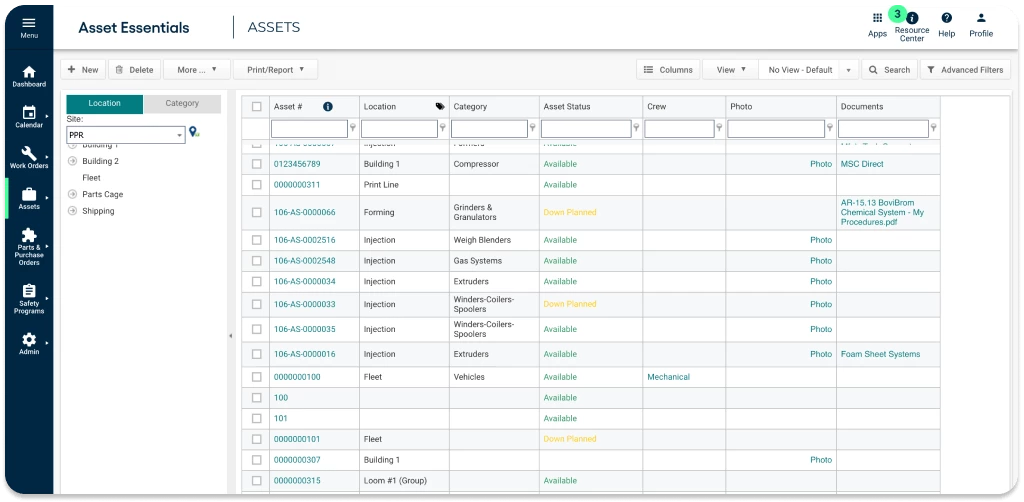
Task: Expand the Building 2 tree node
Action: pyautogui.click(x=72, y=161)
